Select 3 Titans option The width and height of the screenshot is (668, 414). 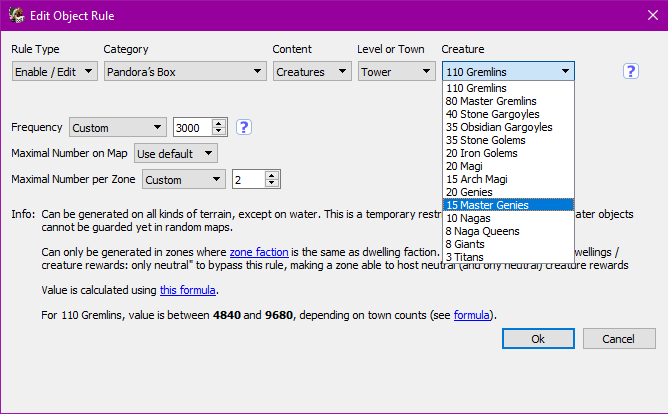[508, 257]
